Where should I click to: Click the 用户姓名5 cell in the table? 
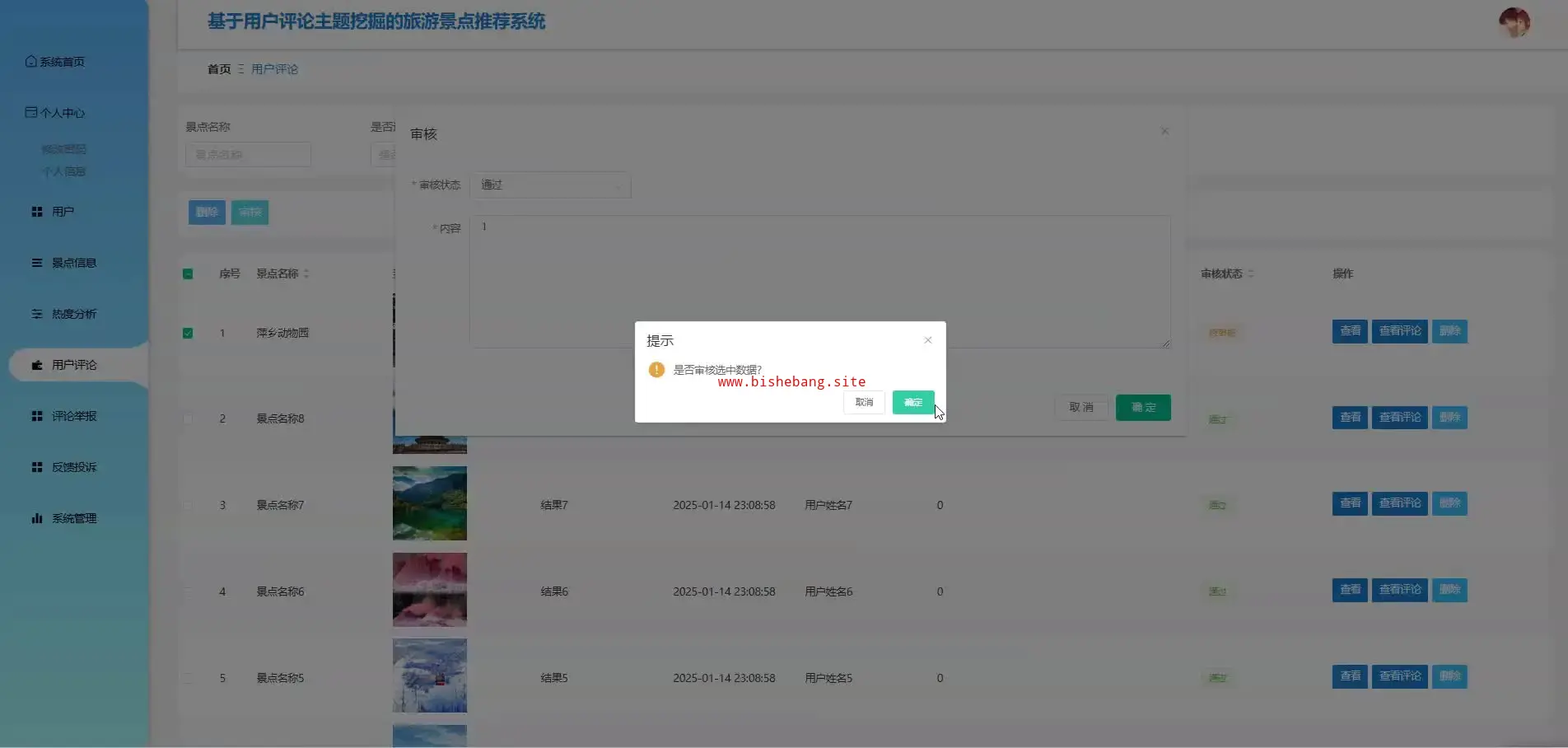[828, 678]
